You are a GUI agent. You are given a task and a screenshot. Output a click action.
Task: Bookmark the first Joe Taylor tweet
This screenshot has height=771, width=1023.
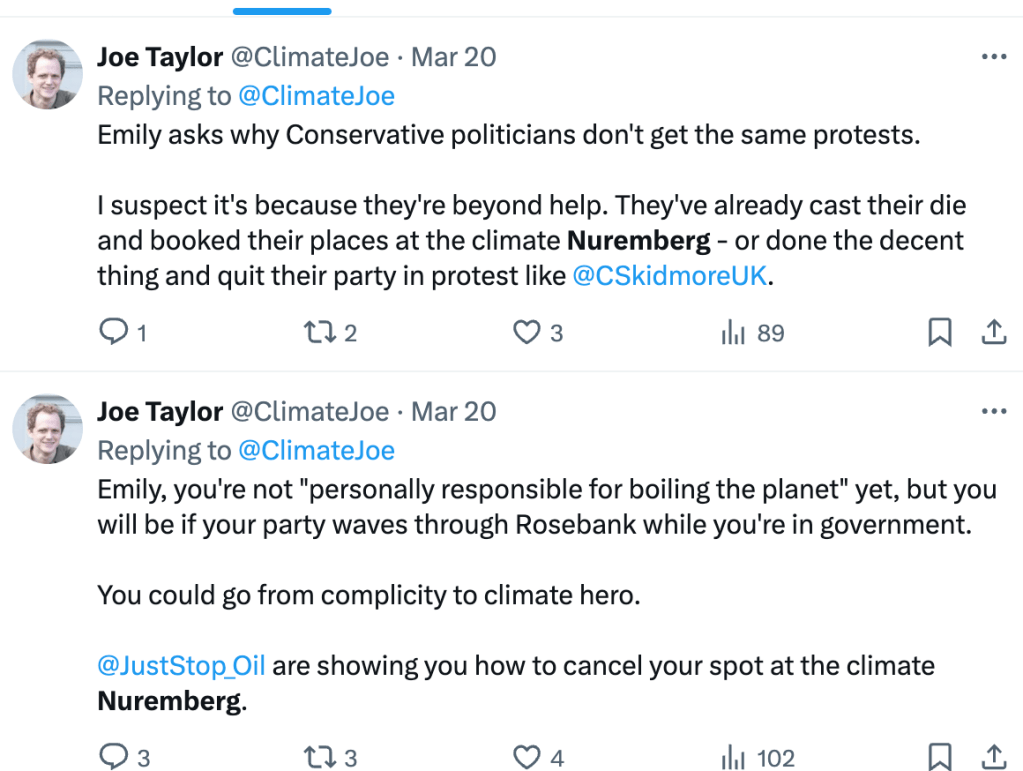pyautogui.click(x=940, y=332)
